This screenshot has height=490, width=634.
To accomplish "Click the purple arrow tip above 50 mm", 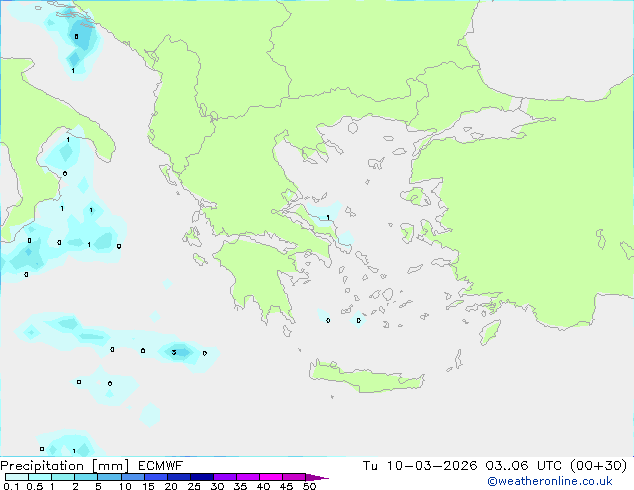I will point(317,477).
